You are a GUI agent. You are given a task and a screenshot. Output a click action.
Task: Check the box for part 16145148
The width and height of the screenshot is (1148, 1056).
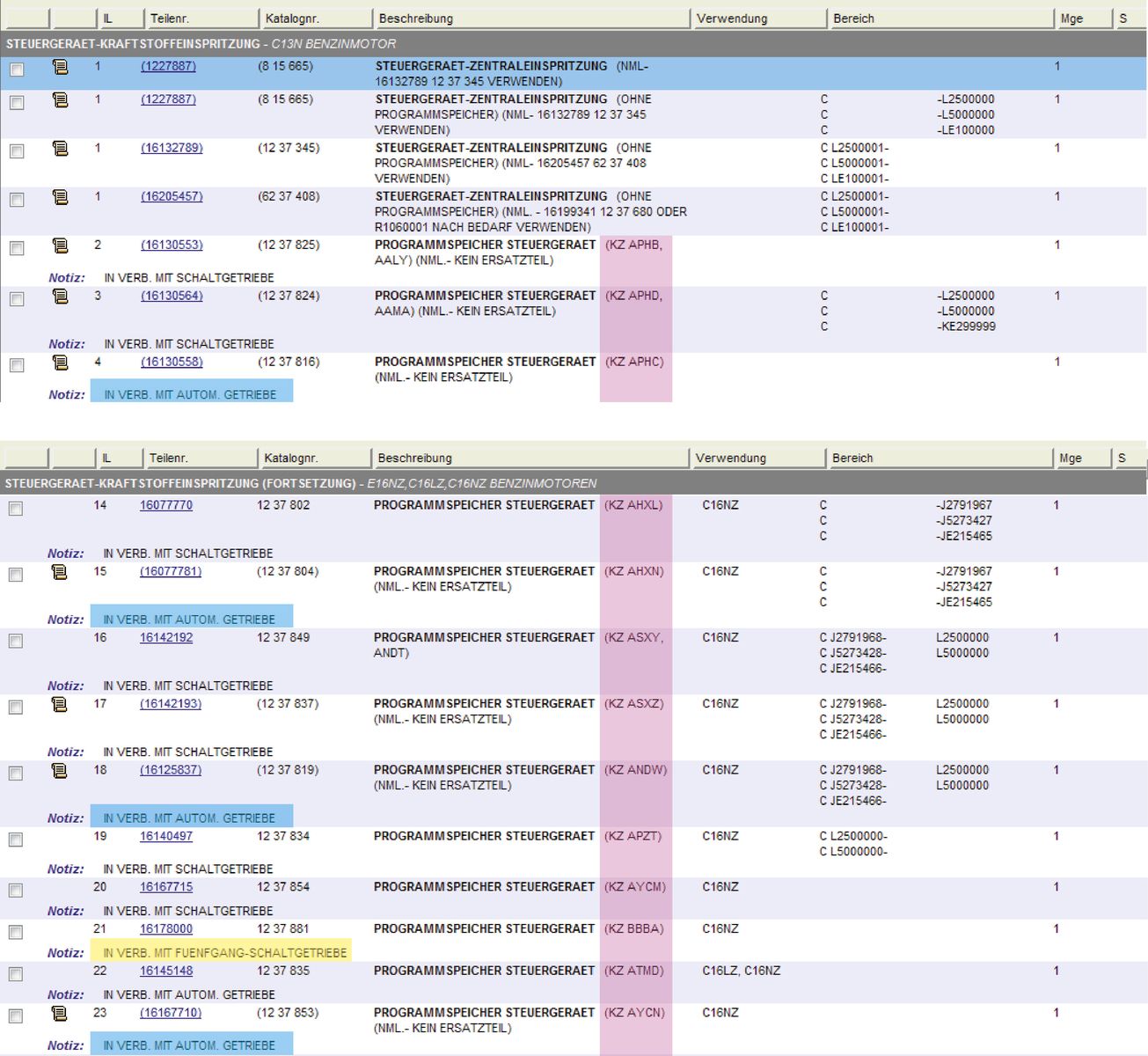pyautogui.click(x=16, y=974)
